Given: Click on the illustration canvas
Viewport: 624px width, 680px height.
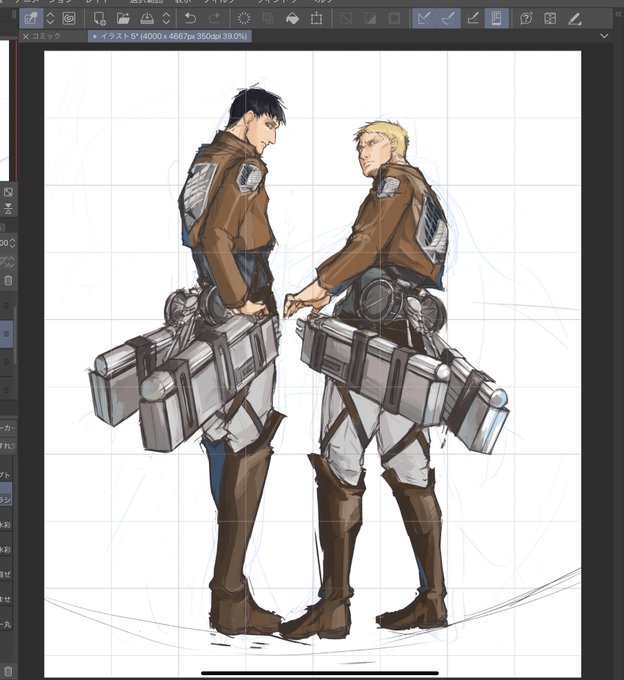Looking at the screenshot, I should point(312,363).
